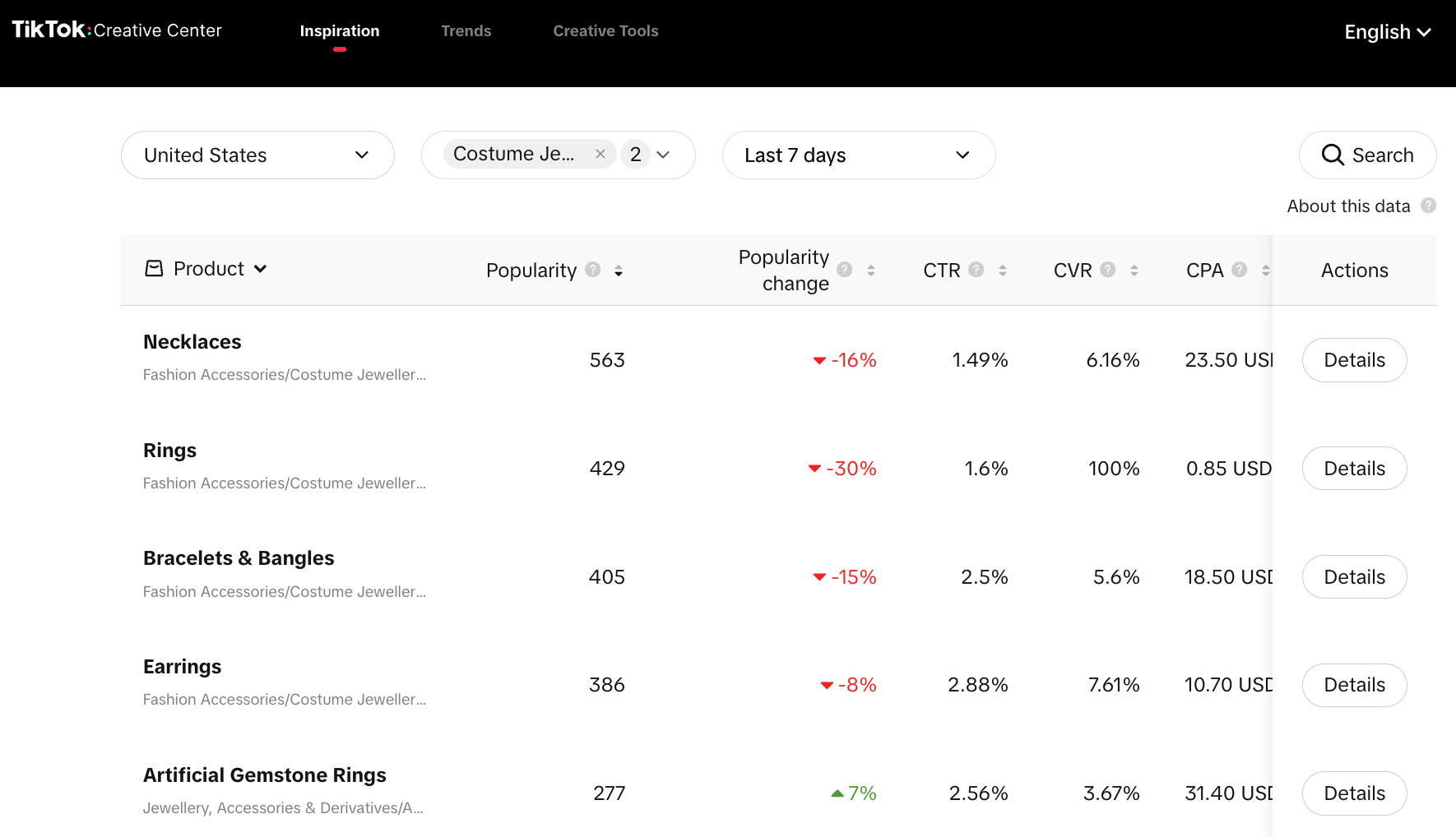This screenshot has height=837, width=1456.
Task: Switch to the Trends tab
Action: 466,31
